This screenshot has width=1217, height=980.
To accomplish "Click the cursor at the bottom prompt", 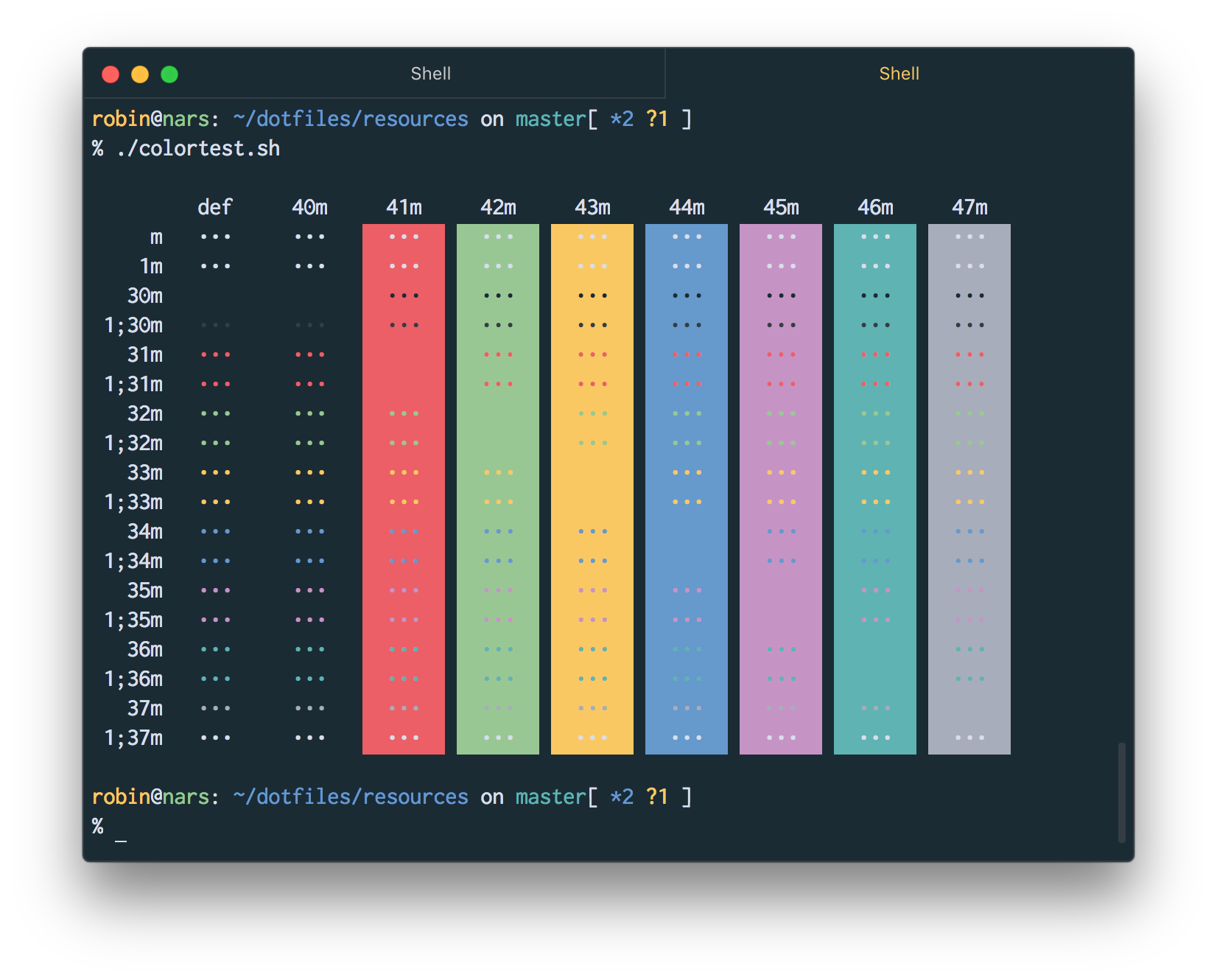I will point(121,828).
